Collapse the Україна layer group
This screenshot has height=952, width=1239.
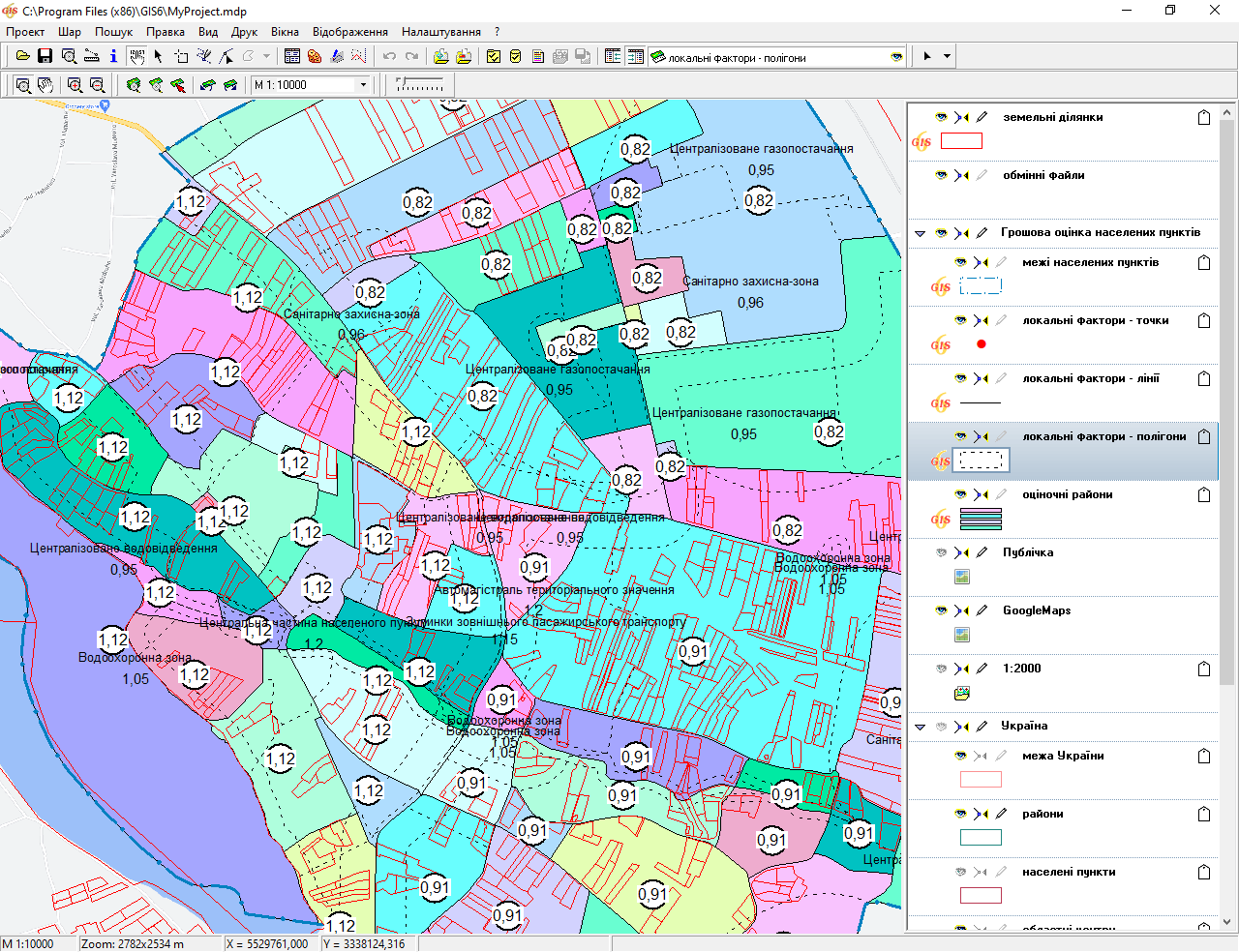pyautogui.click(x=920, y=727)
